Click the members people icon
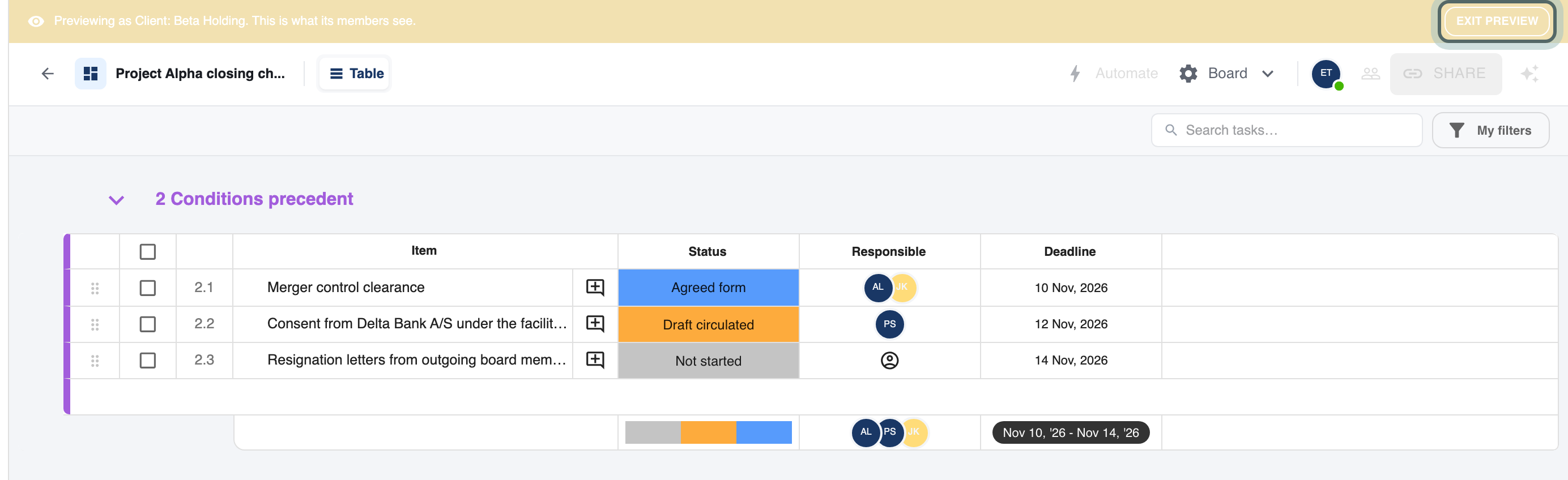The width and height of the screenshot is (1568, 480). pyautogui.click(x=1370, y=74)
